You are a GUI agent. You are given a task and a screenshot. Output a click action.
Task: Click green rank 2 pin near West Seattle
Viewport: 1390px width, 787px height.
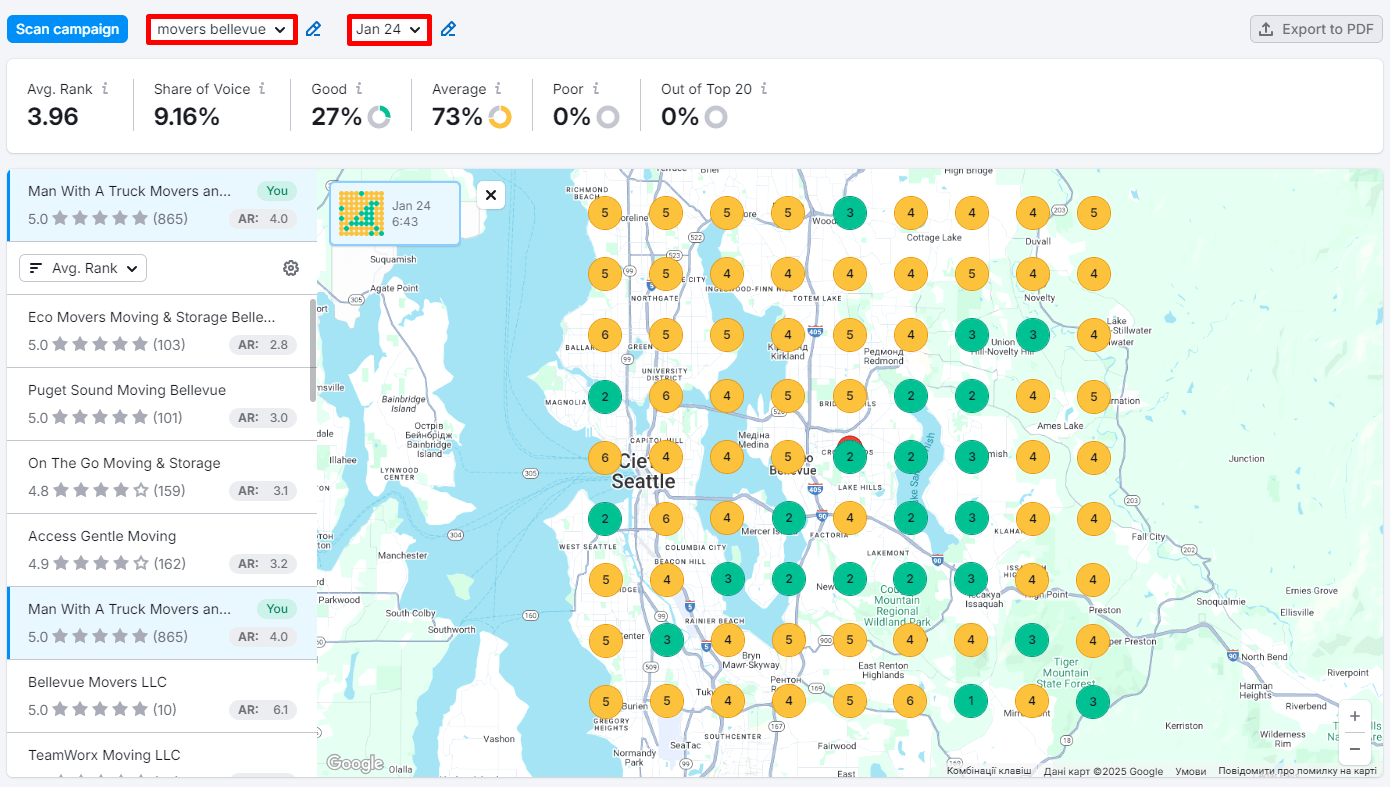point(604,518)
